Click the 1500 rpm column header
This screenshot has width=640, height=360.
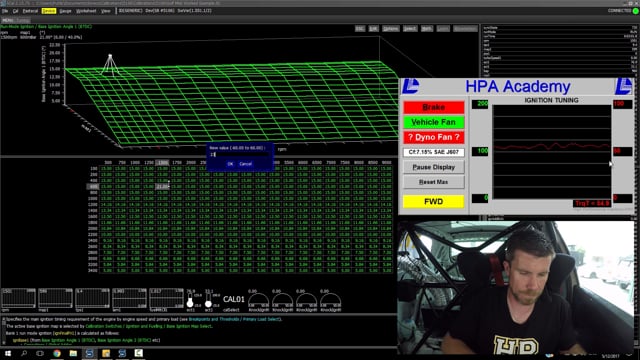coord(162,162)
